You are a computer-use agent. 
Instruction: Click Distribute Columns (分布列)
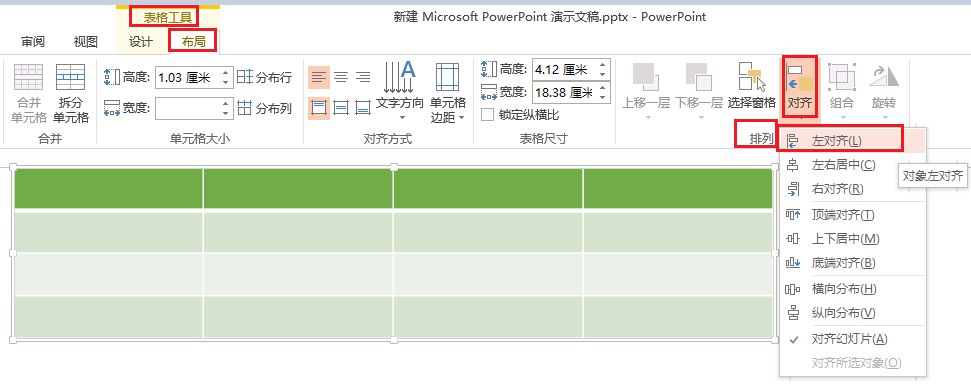coord(265,108)
